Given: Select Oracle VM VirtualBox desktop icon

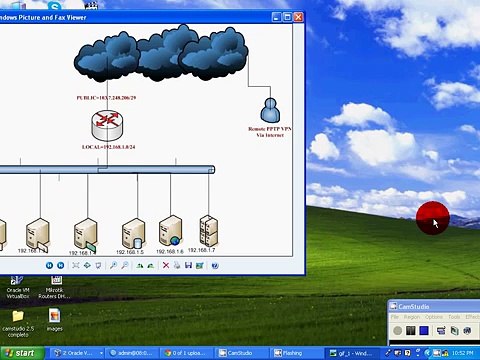Looking at the screenshot, I should click(17, 288).
